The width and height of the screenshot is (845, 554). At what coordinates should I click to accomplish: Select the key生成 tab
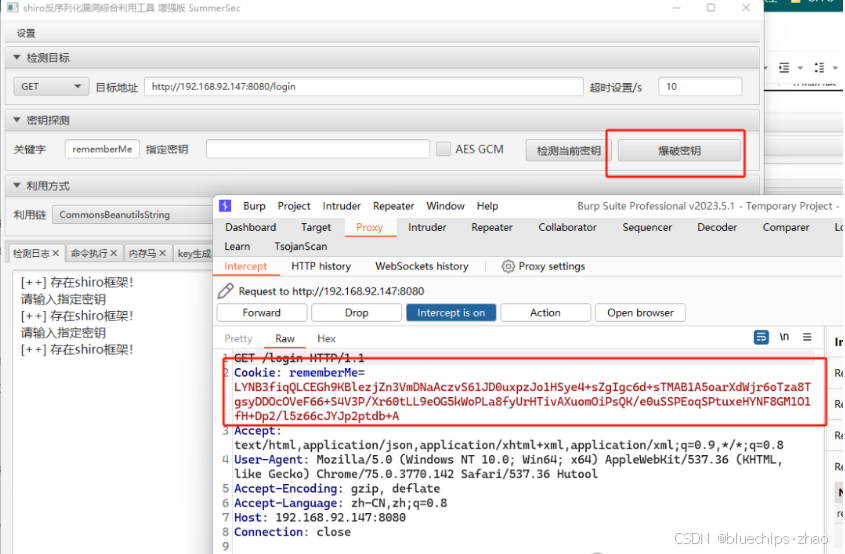point(194,253)
